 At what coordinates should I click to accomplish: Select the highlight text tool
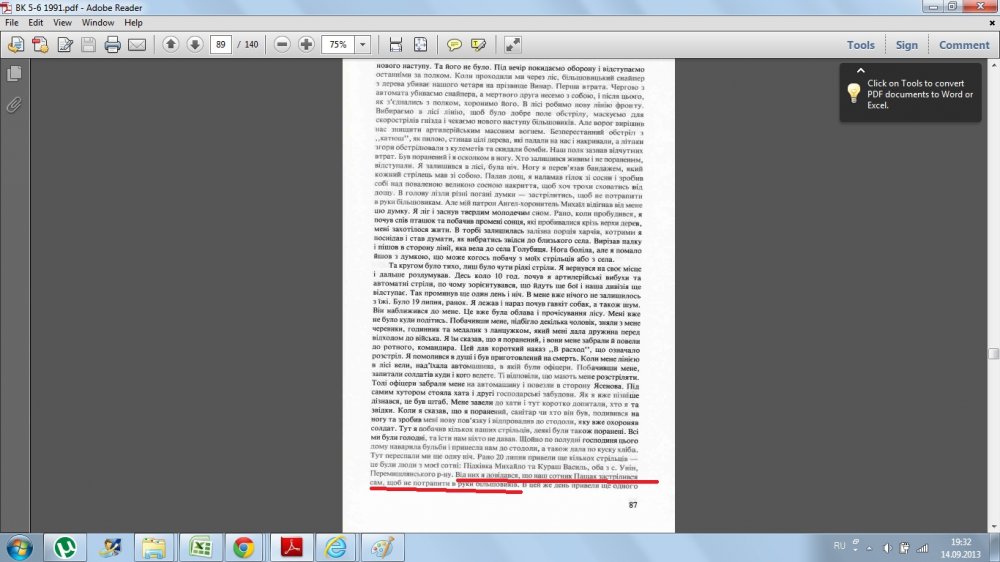478,45
